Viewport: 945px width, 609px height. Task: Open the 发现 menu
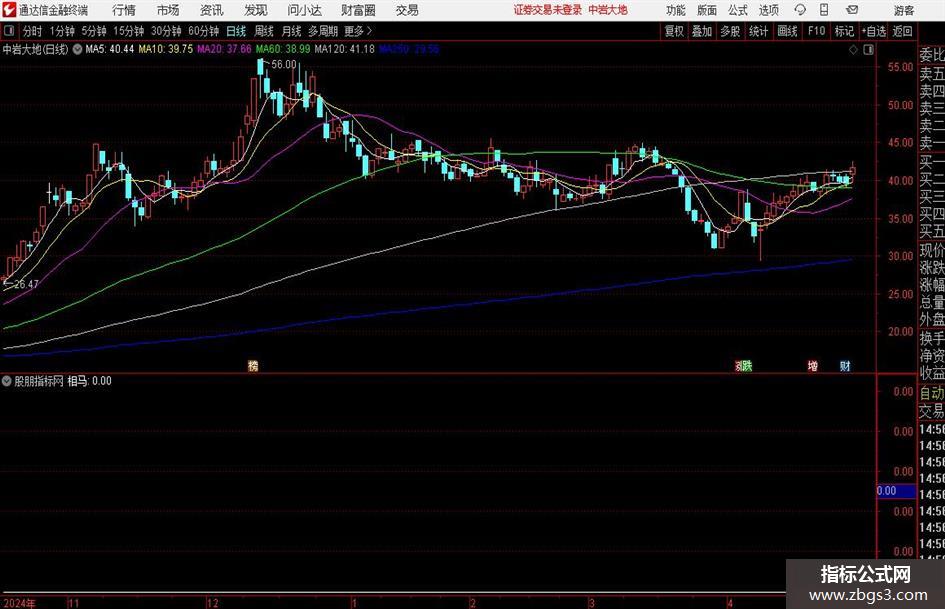pyautogui.click(x=256, y=10)
